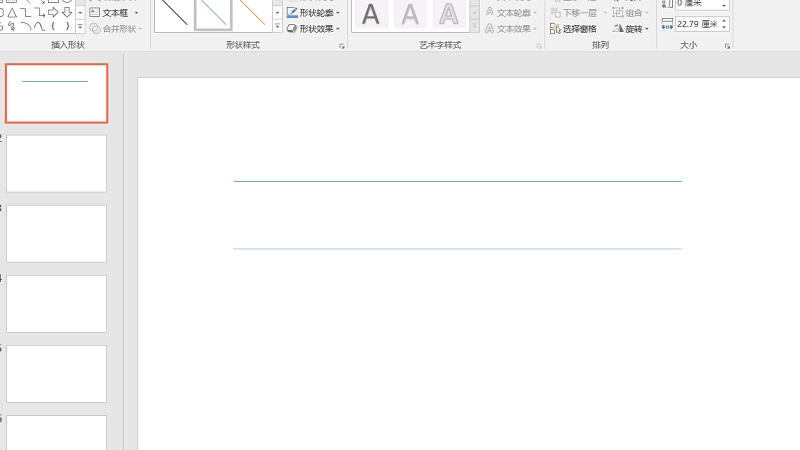Screen dimensions: 800x450
Task: Click the 文本框 (Text Box) button
Action: point(114,13)
